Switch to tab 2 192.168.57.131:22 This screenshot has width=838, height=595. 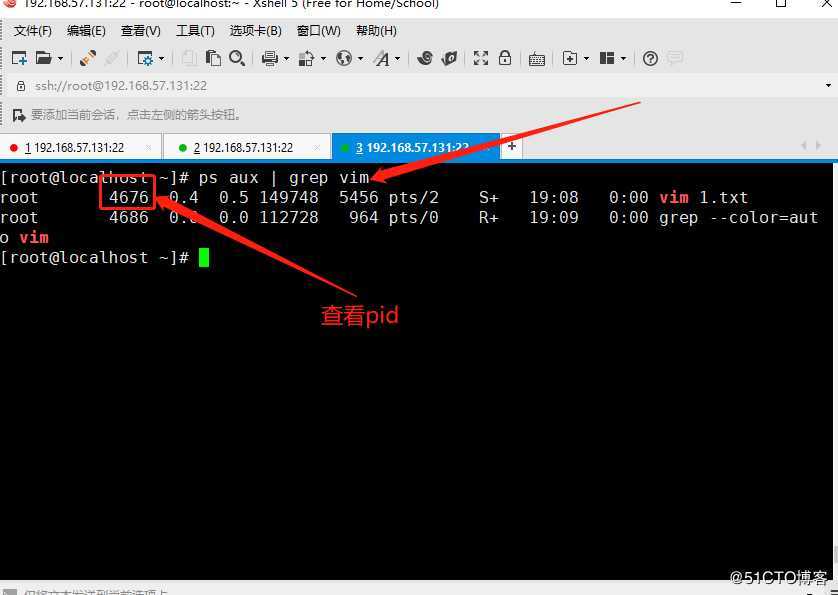coord(243,148)
